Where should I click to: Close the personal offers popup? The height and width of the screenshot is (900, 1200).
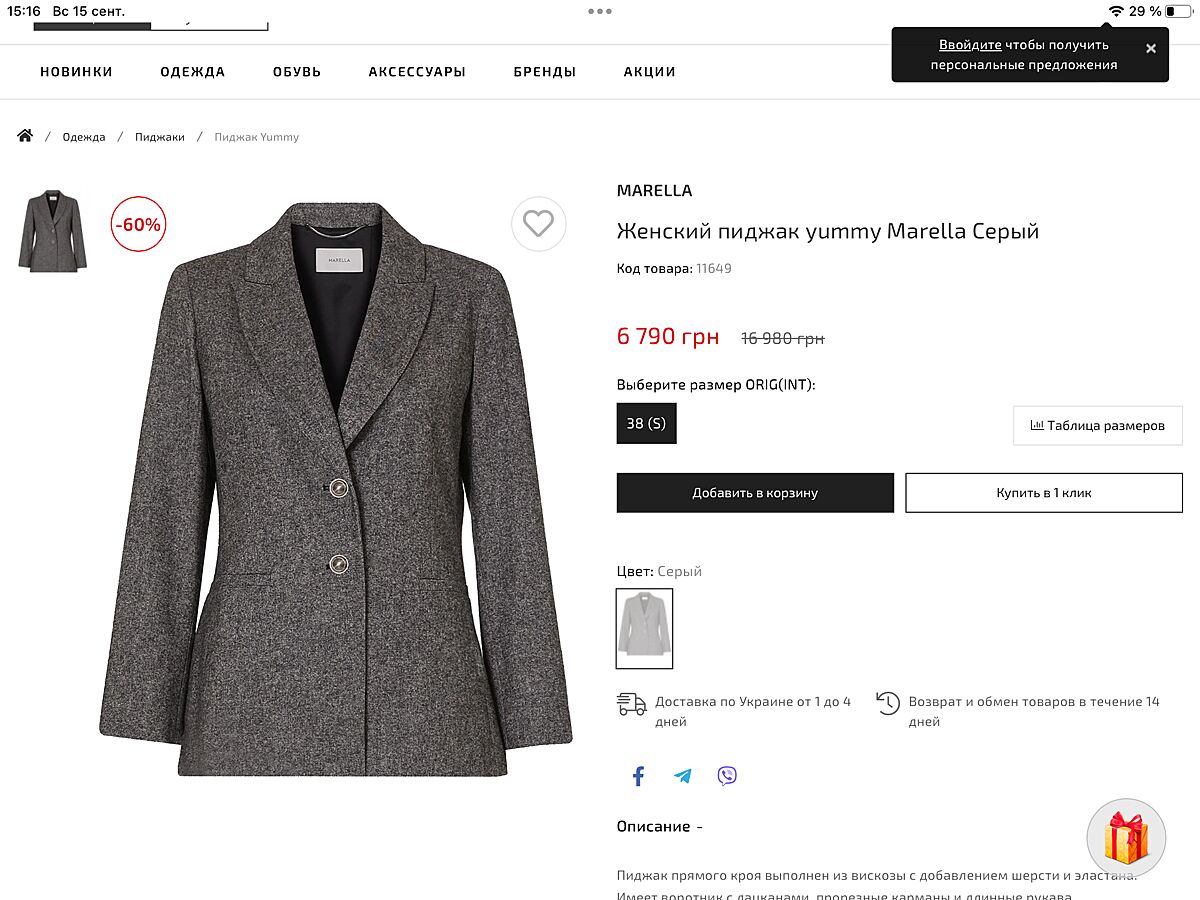tap(1150, 48)
